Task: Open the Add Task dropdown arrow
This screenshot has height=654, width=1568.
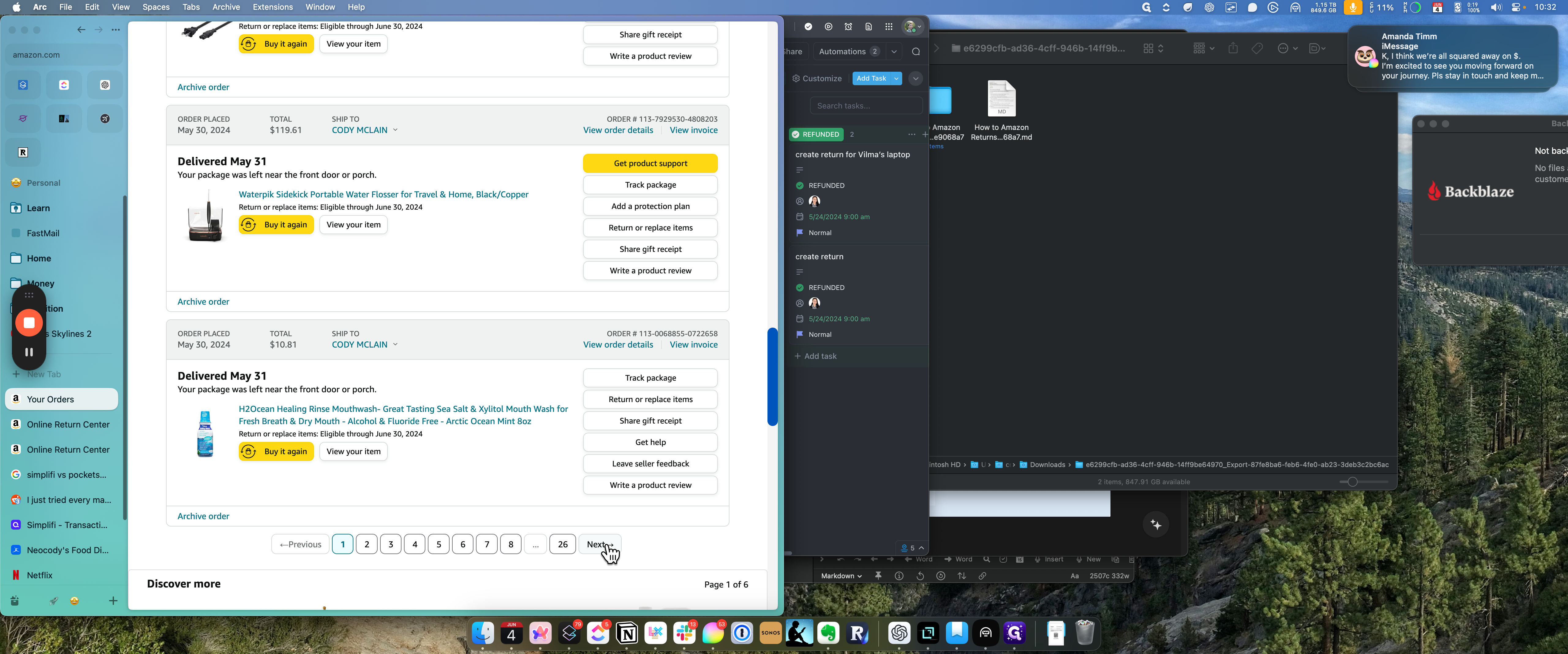Action: point(897,78)
